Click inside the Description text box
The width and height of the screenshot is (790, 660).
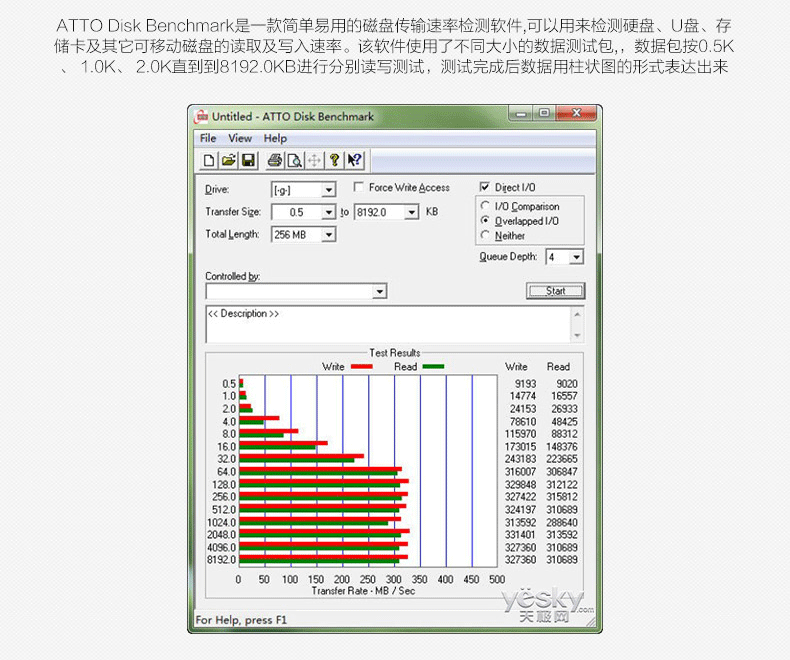(x=388, y=324)
